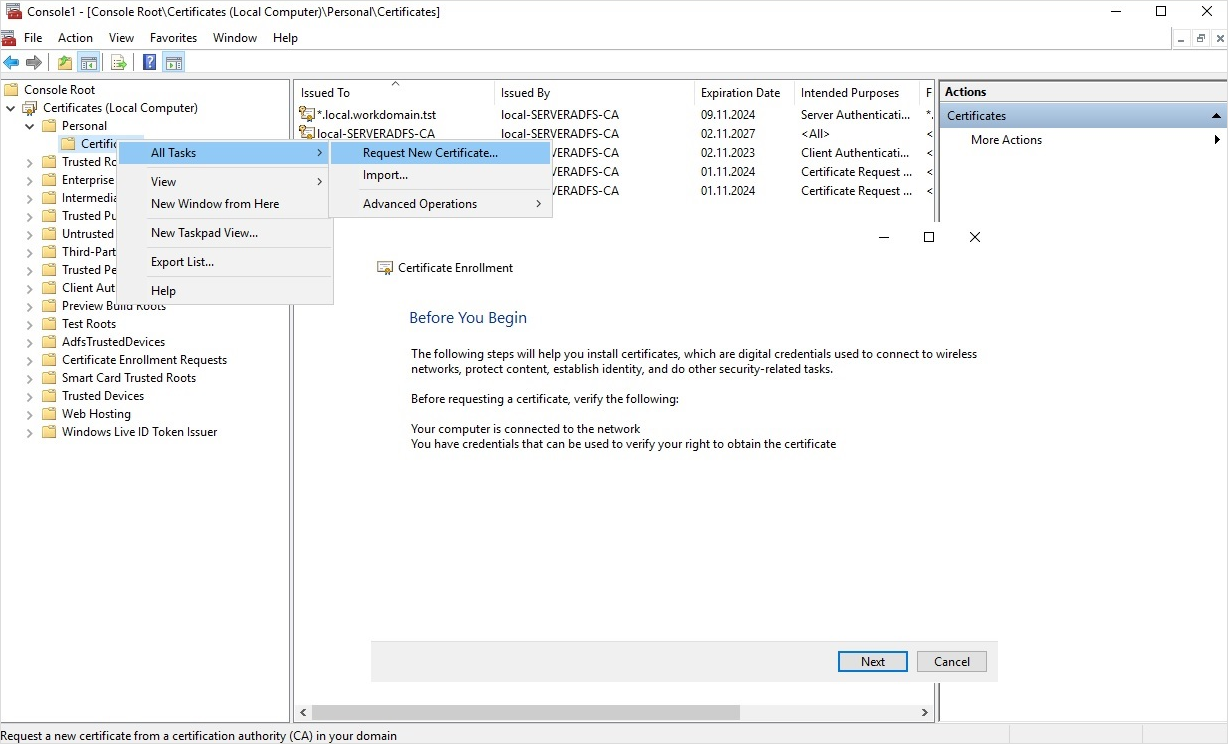Click the MMC toolbox icon beside File
The height and width of the screenshot is (744, 1228).
(8, 38)
